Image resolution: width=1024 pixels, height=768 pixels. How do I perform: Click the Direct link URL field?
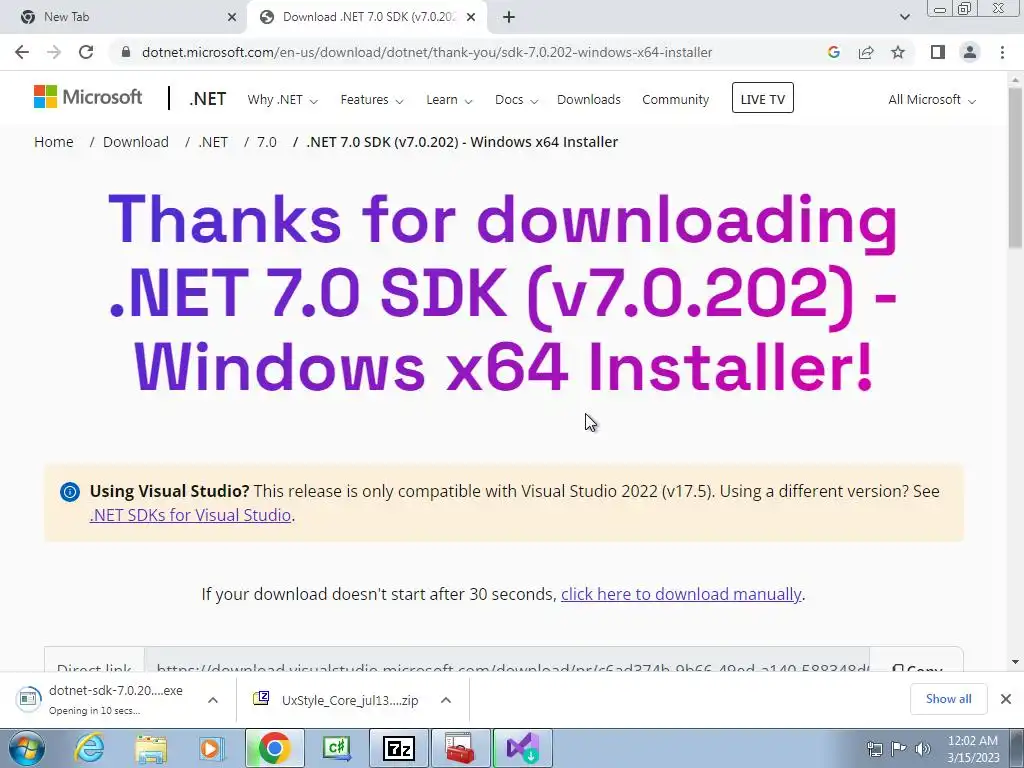click(x=507, y=661)
